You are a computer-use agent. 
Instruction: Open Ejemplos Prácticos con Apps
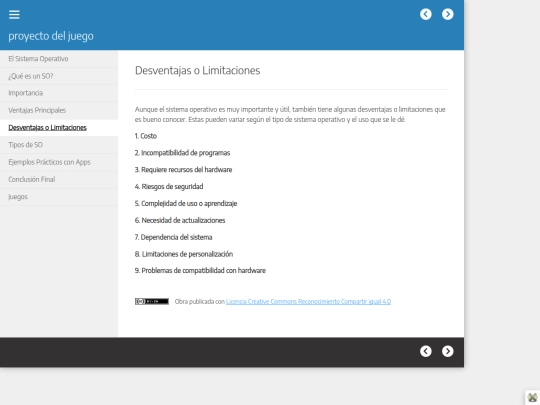click(59, 162)
